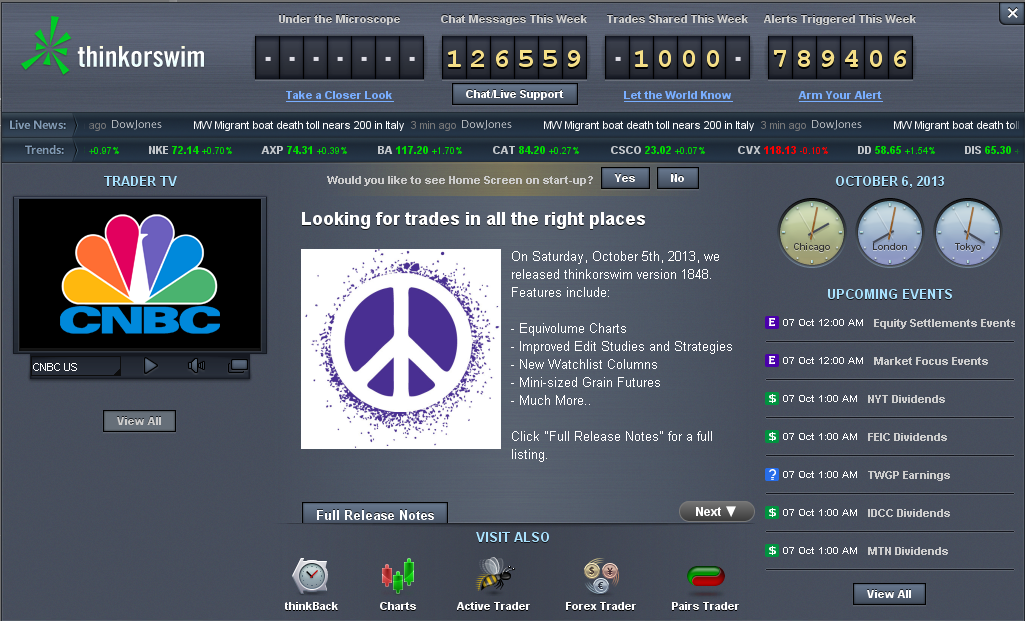1025x621 pixels.
Task: Select CSCO 23.02 in Trends ticker
Action: [658, 150]
